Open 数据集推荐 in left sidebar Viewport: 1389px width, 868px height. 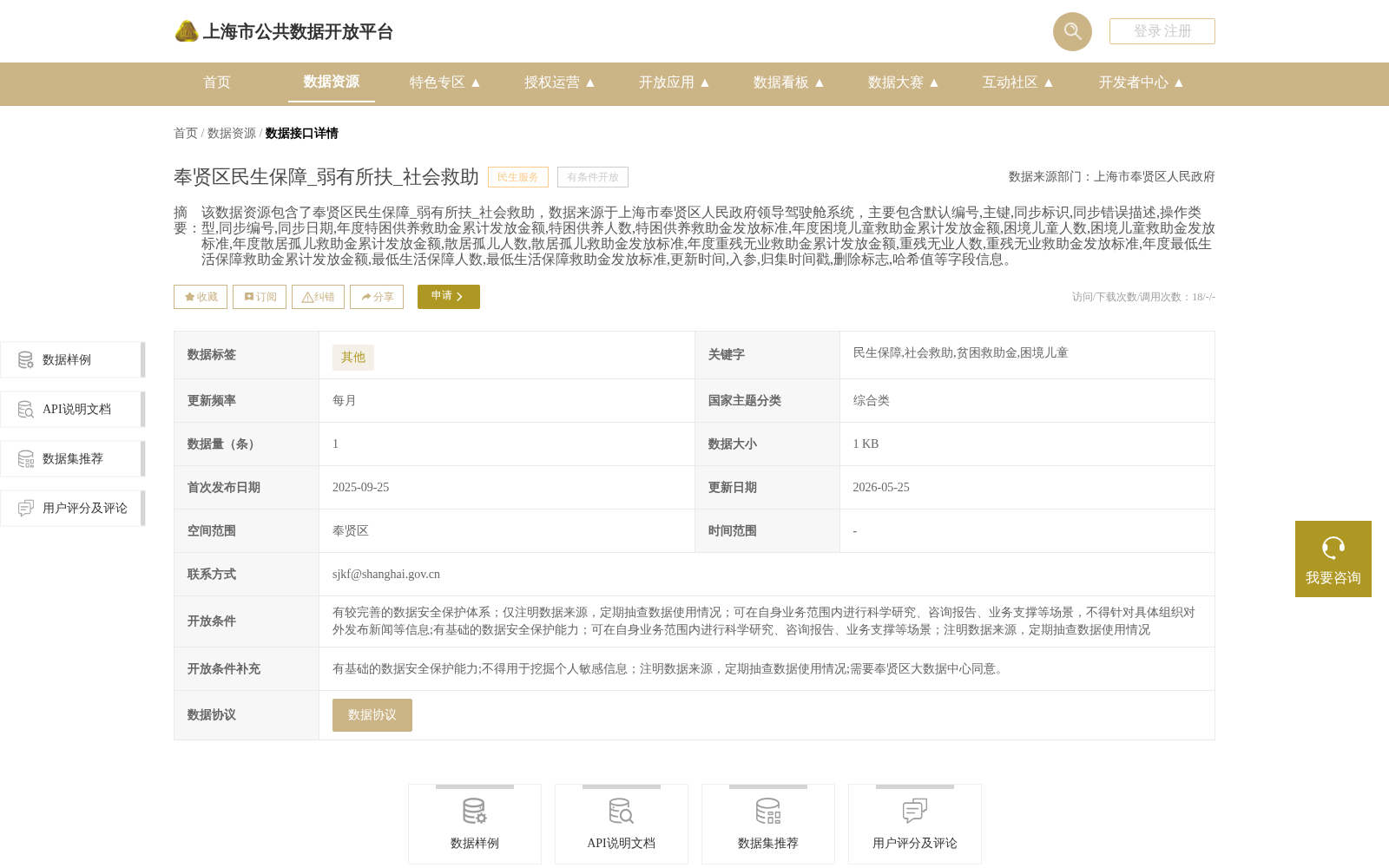tap(72, 459)
